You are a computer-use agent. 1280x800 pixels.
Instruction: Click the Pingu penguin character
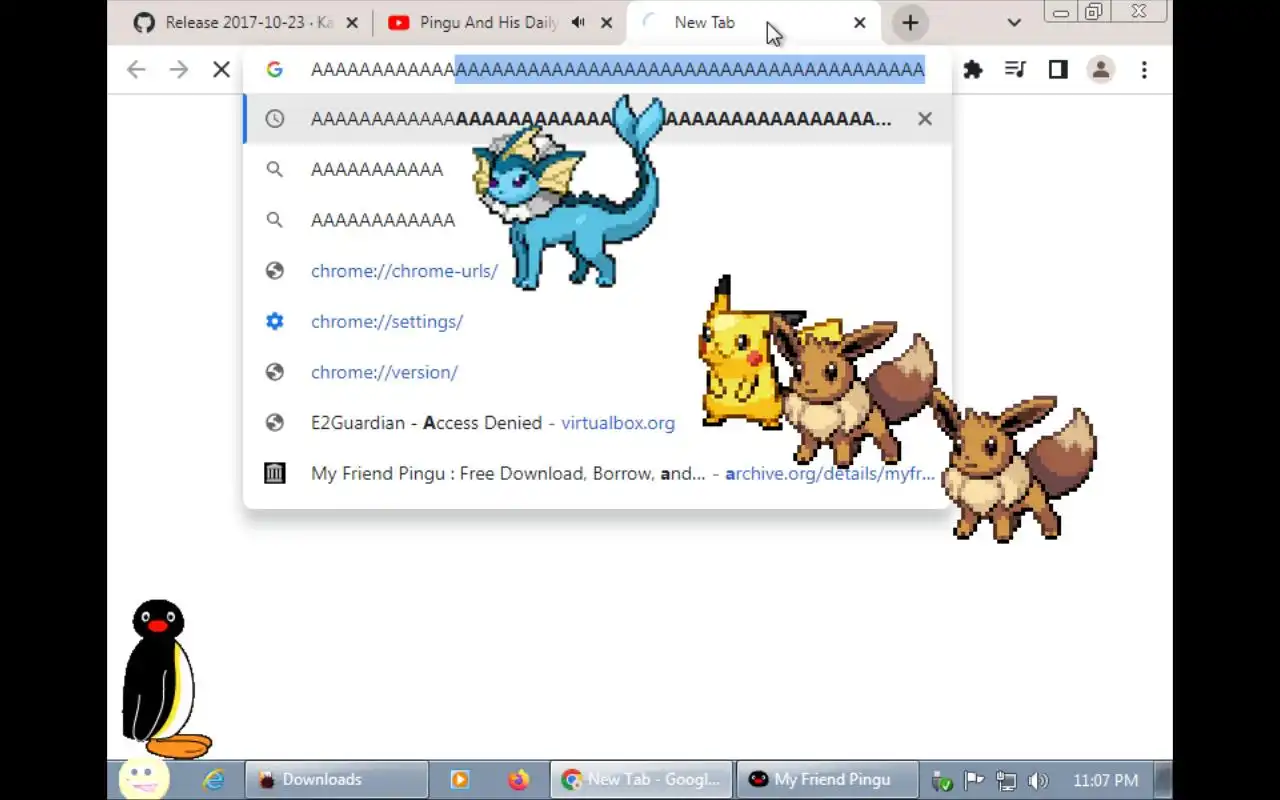(x=165, y=680)
